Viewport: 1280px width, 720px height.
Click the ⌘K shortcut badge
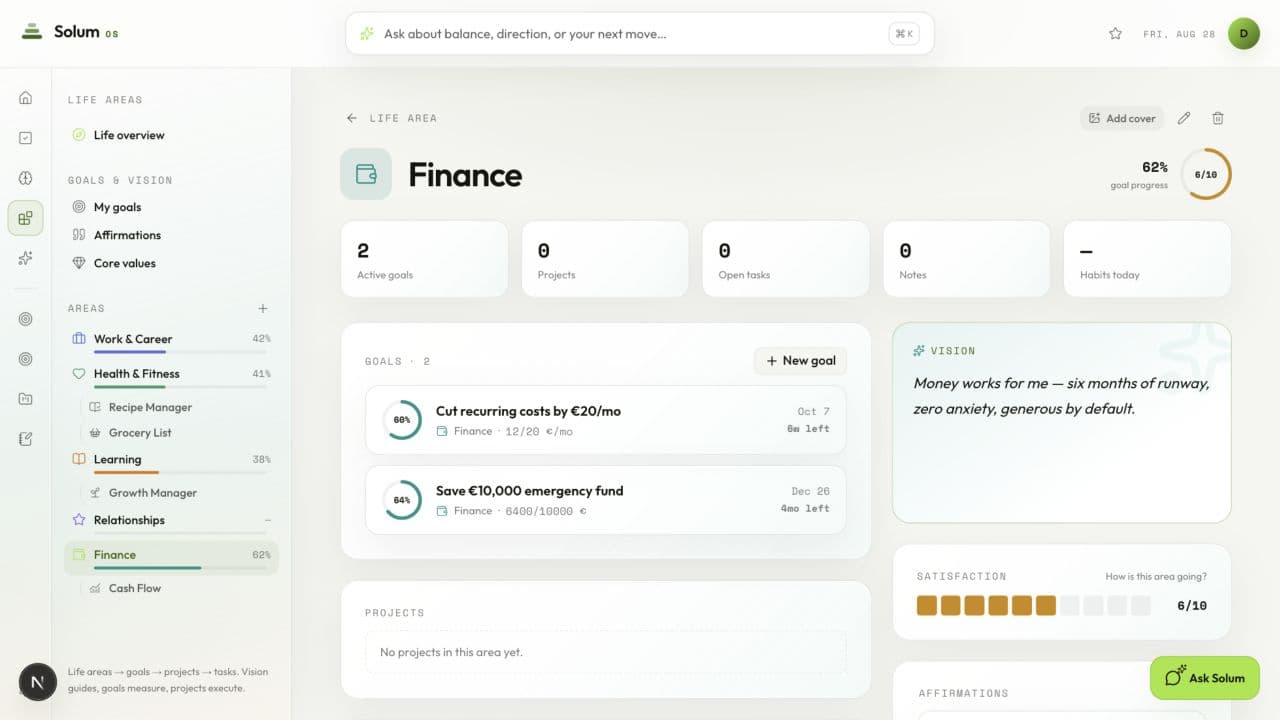(904, 34)
